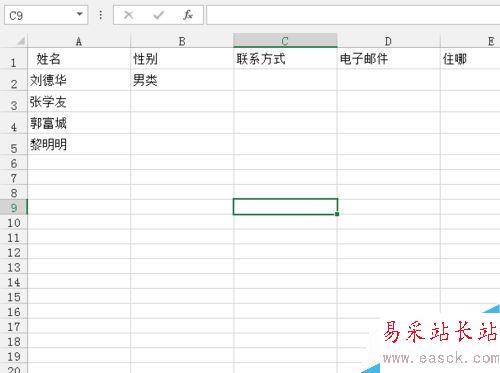Select row 9 header
The width and height of the screenshot is (500, 373).
14,207
